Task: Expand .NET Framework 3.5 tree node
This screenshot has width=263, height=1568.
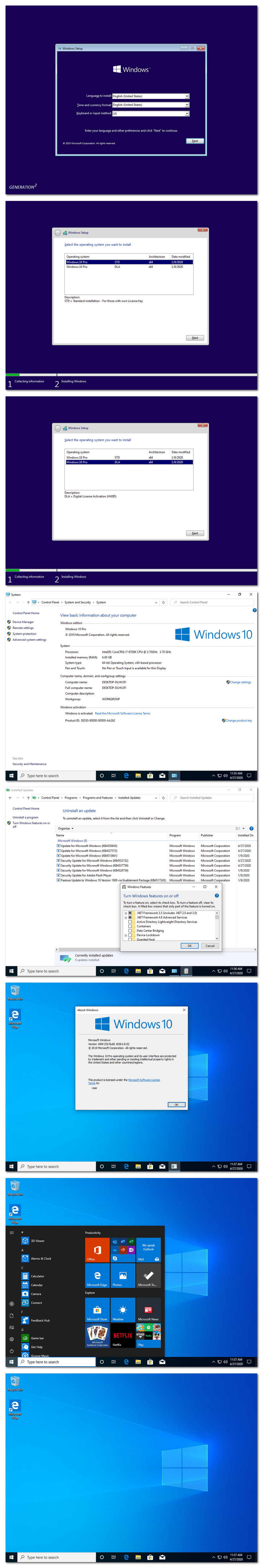Action: pos(126,913)
